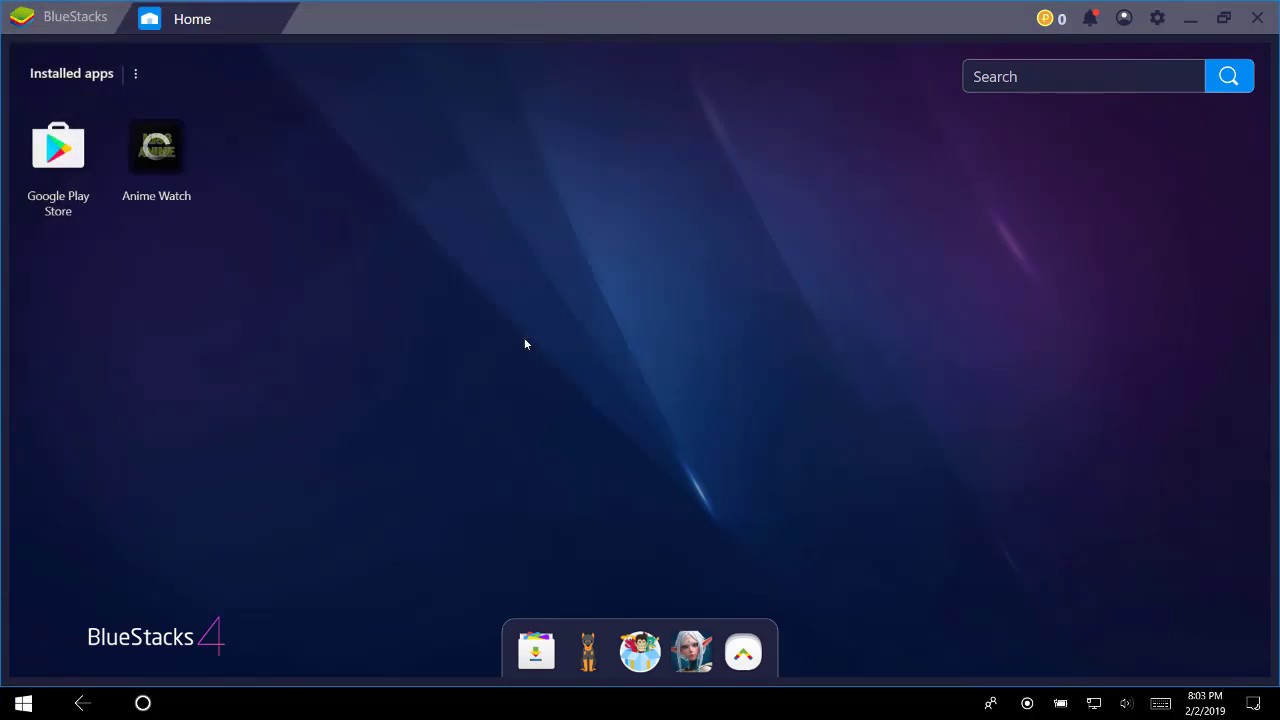Open the BlueStacks settings gear
1280x720 pixels.
1157,18
